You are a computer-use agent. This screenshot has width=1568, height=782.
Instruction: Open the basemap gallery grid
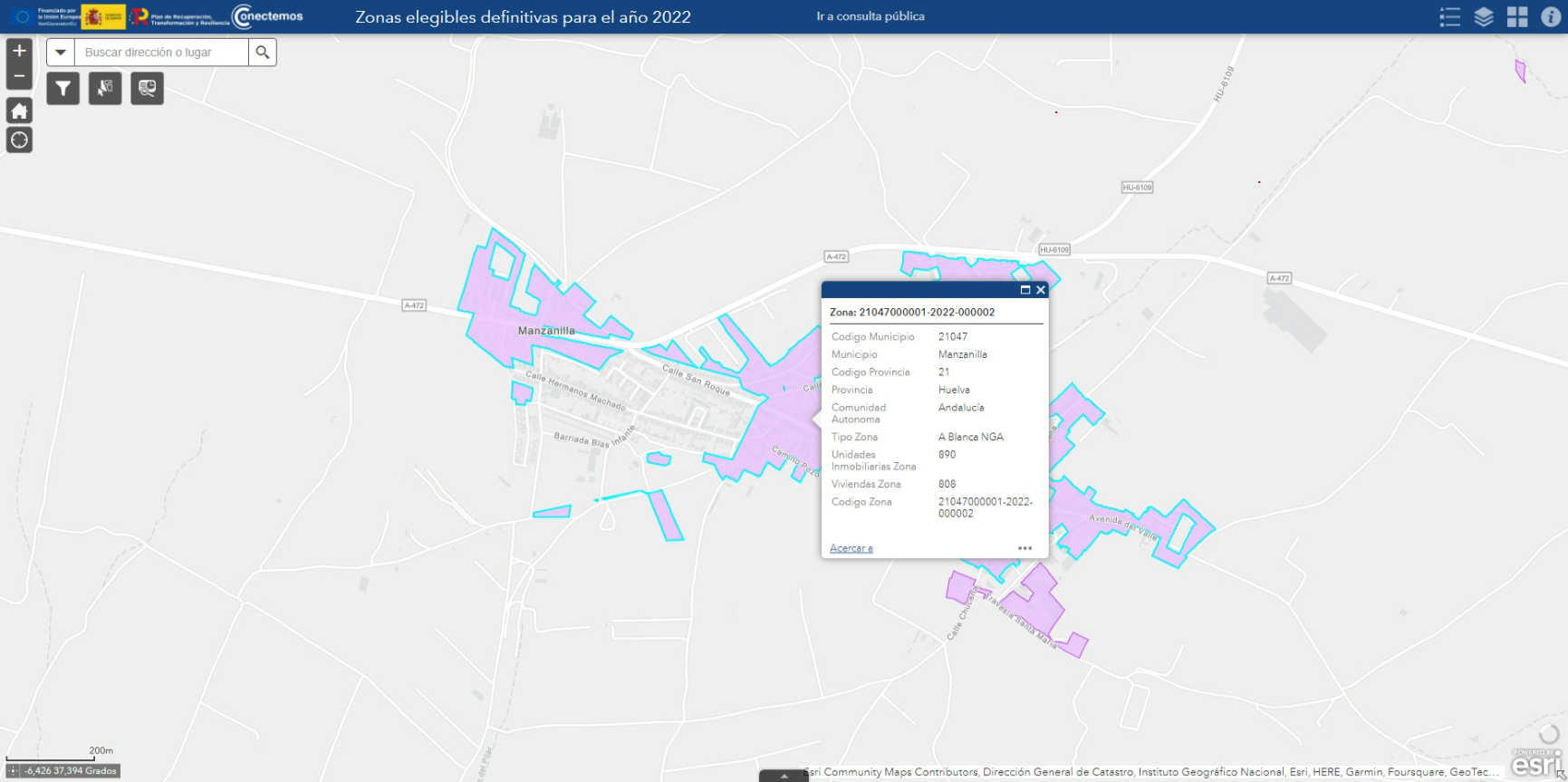coord(1516,17)
